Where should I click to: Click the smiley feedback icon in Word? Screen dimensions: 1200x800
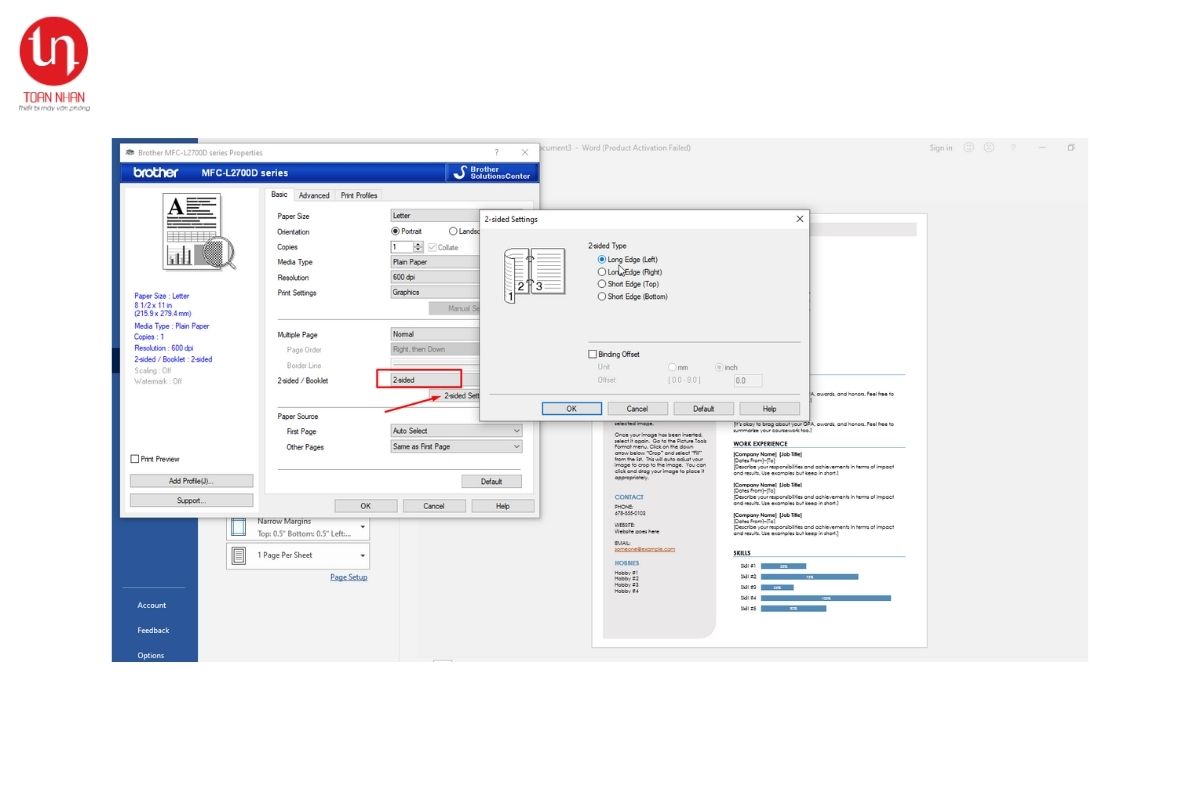tap(969, 148)
